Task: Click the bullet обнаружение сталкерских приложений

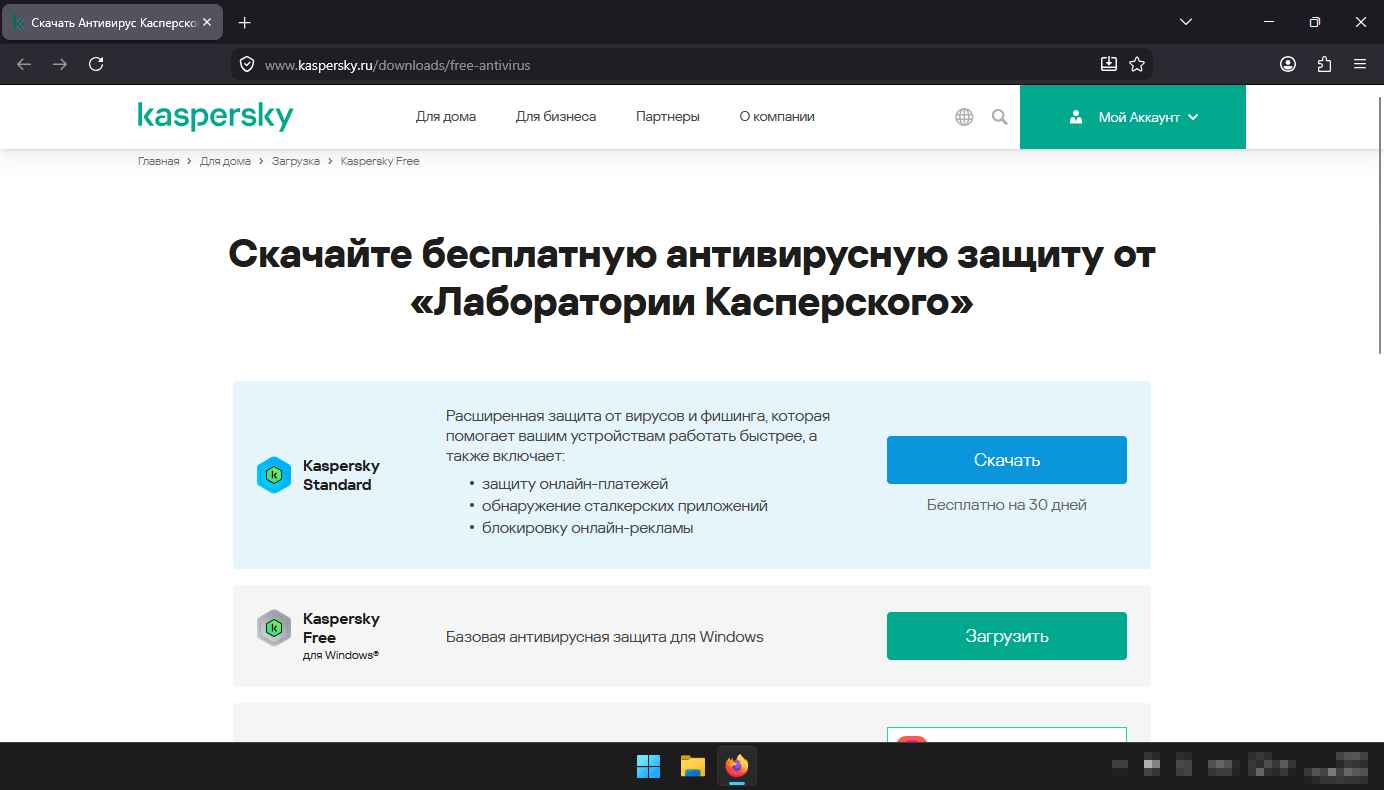Action: tap(625, 506)
